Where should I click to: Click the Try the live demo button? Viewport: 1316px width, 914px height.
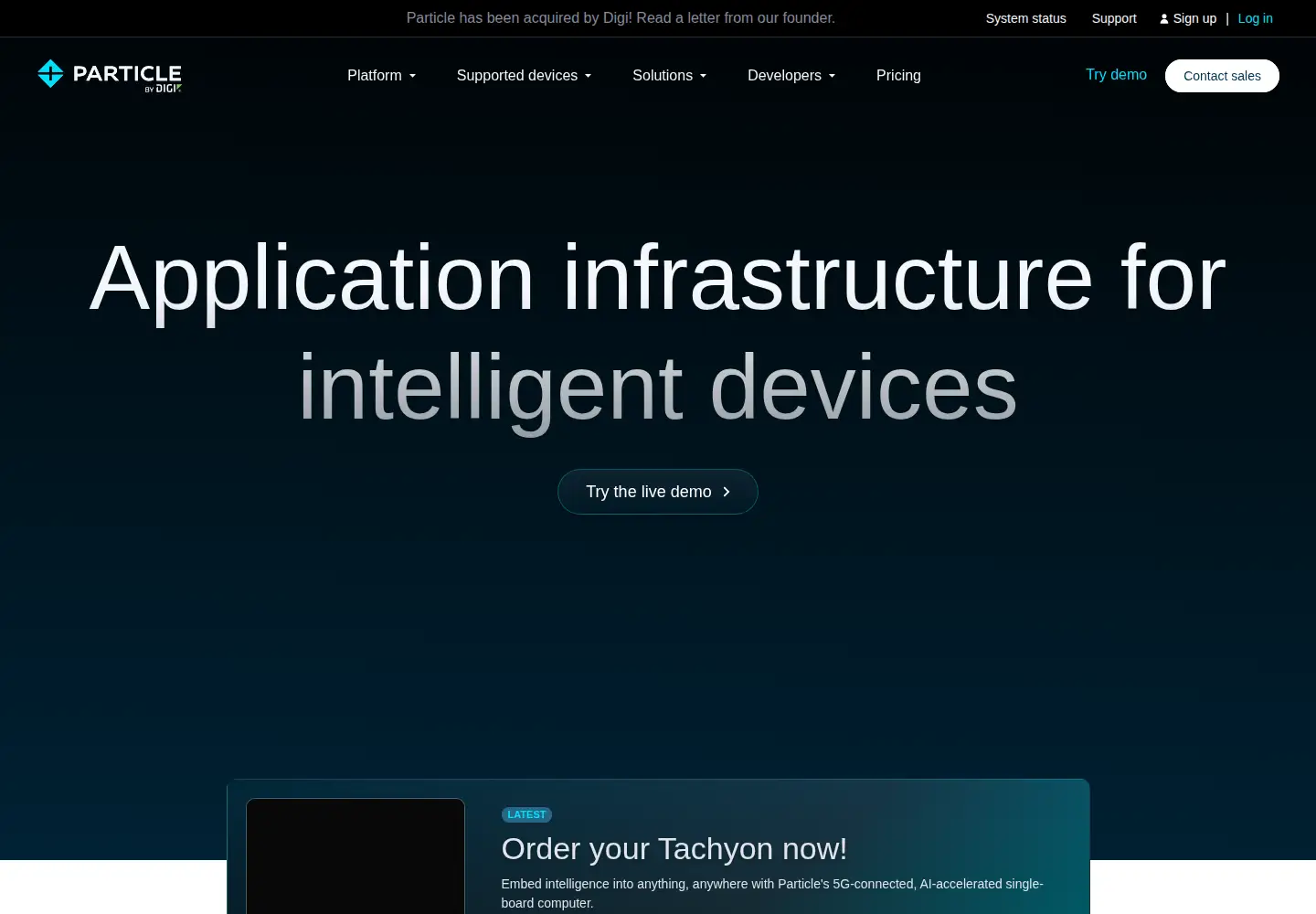tap(658, 492)
